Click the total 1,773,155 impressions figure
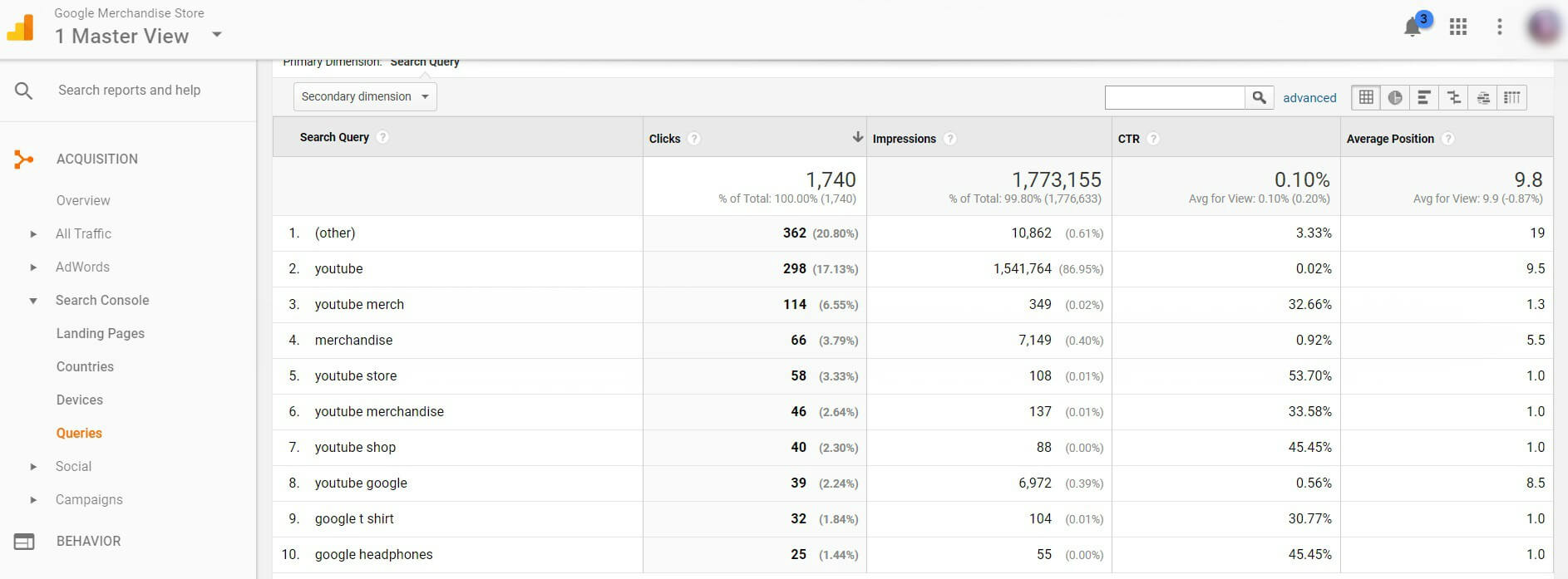Image resolution: width=1568 pixels, height=579 pixels. [x=1057, y=179]
